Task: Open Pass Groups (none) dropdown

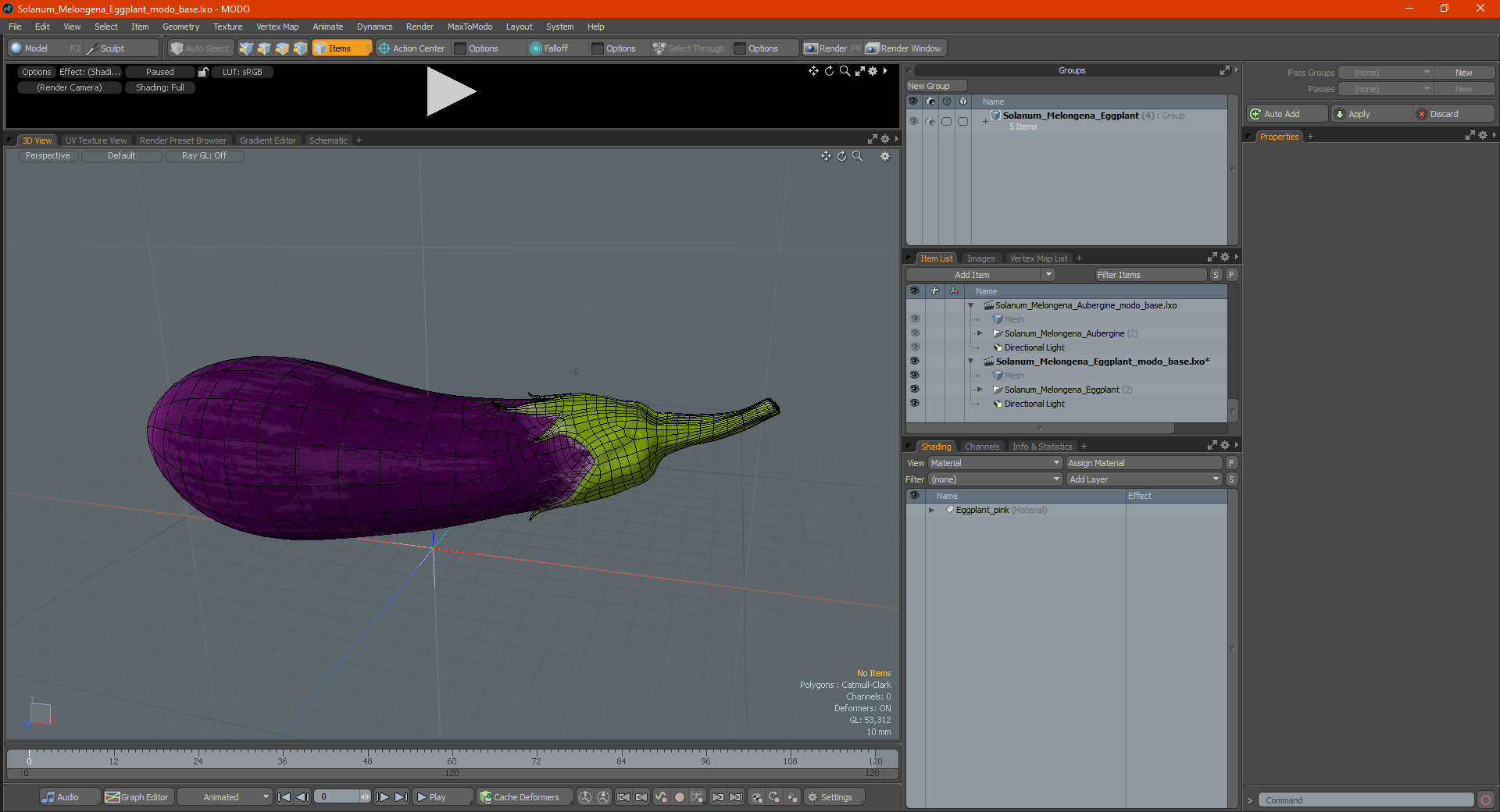Action: 1385,73
